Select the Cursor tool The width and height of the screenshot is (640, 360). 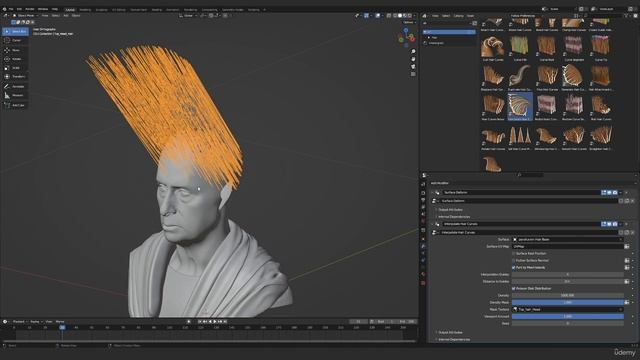[x=15, y=40]
